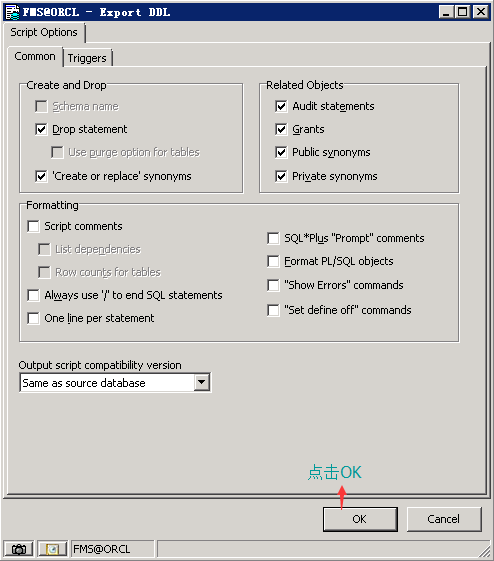Click the clock icon button in status bar
Viewport: 494px width, 561px height.
tap(52, 549)
